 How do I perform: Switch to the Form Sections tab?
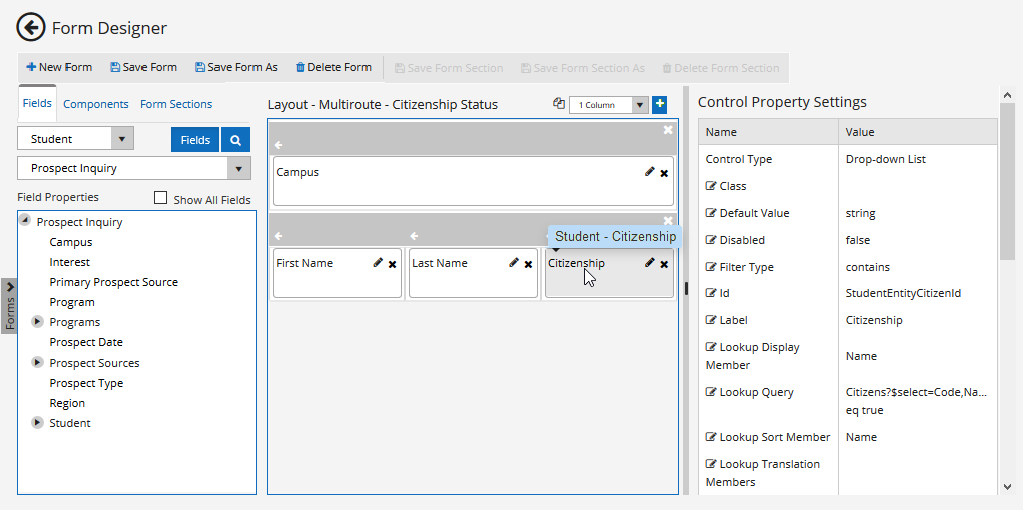click(176, 104)
